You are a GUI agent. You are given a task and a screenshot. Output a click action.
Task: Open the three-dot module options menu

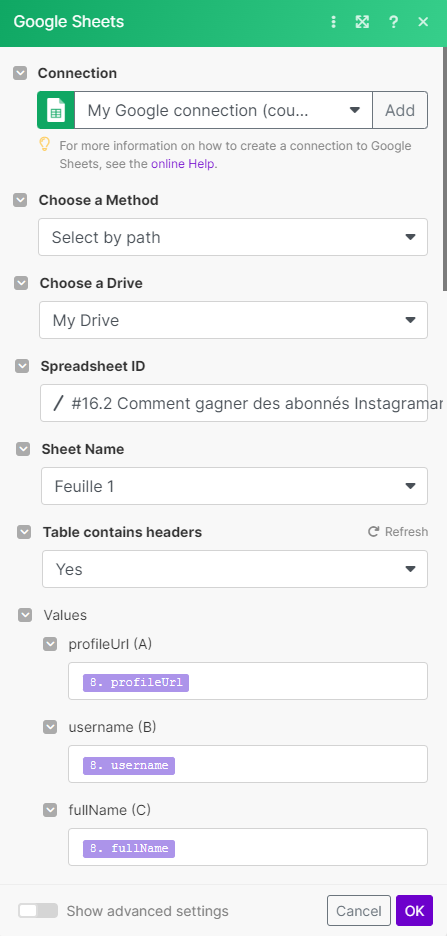[x=334, y=22]
